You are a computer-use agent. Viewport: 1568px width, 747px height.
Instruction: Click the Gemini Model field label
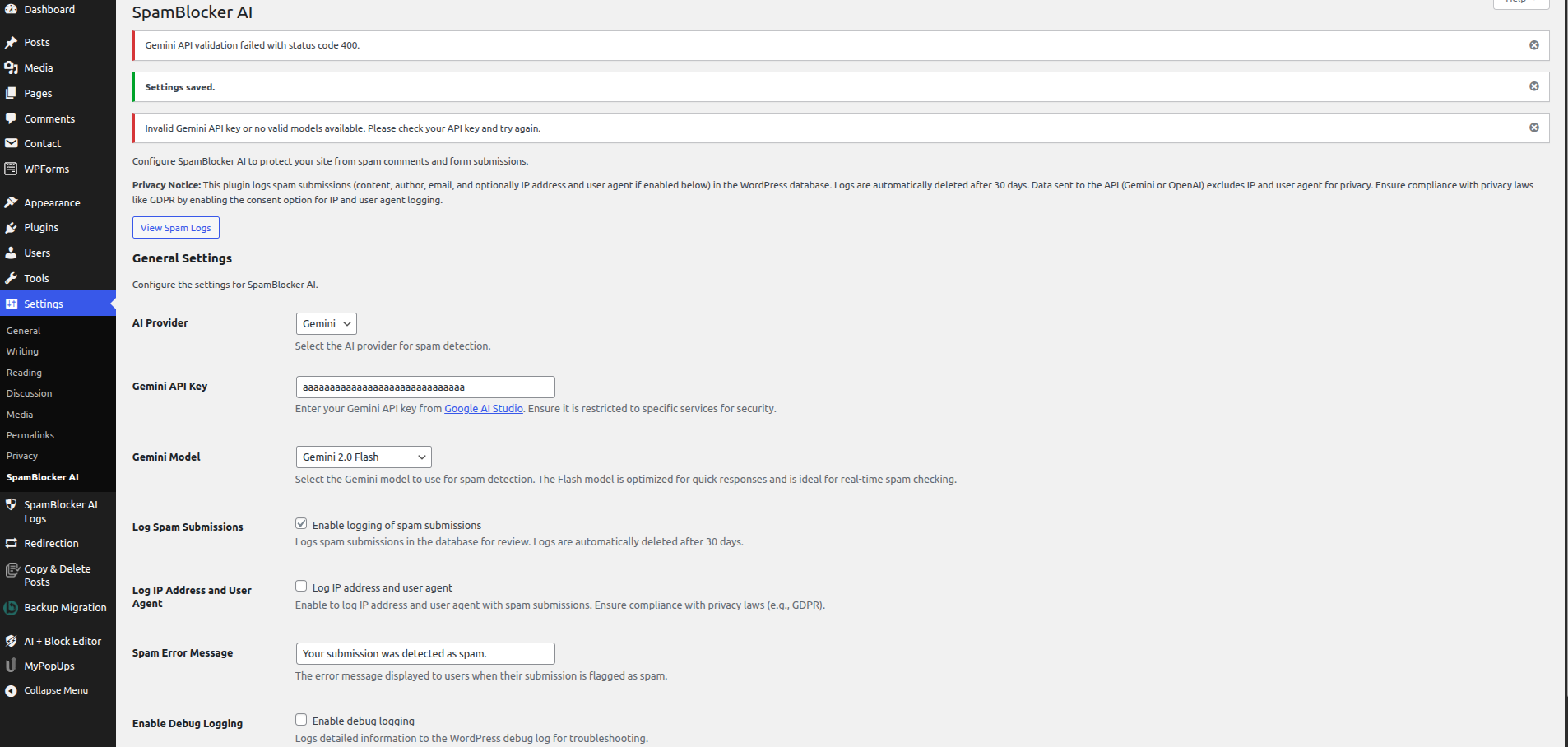[x=166, y=457]
